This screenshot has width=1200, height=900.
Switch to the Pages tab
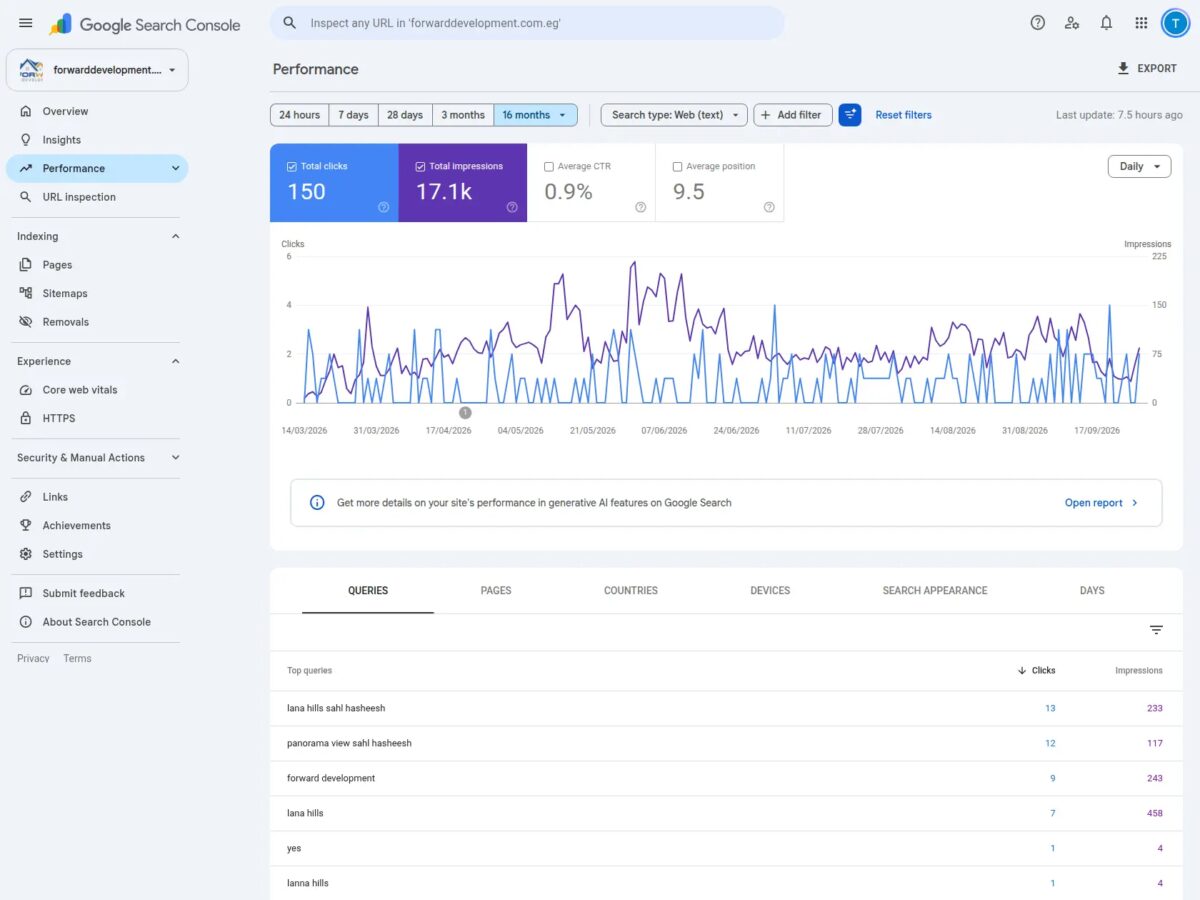[496, 591]
